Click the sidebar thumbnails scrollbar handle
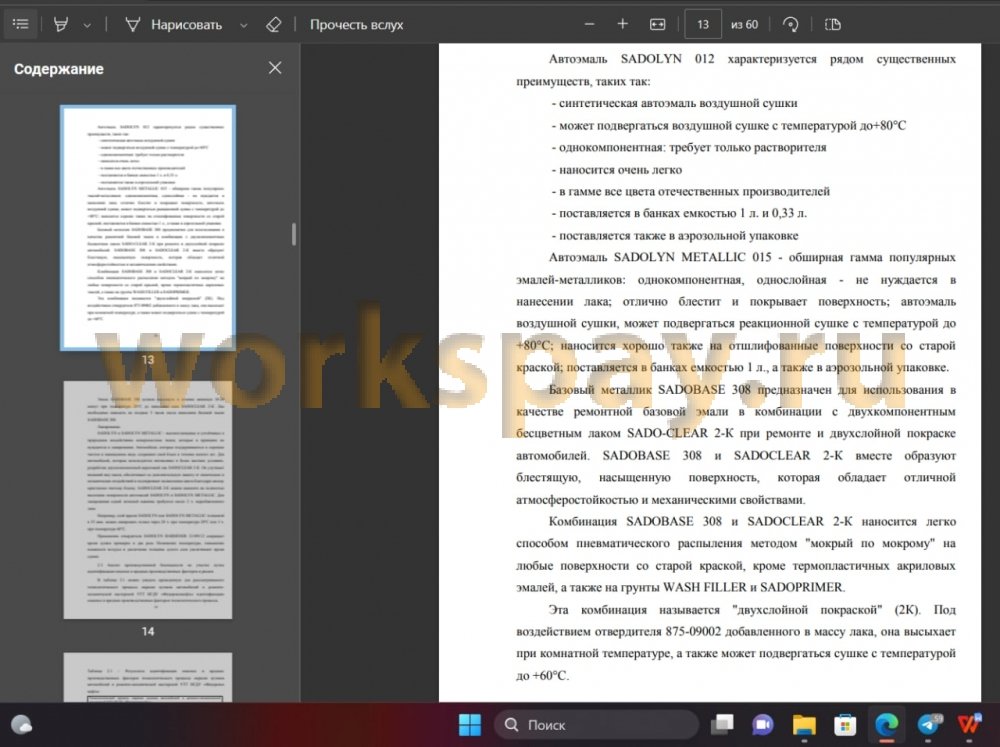1000x747 pixels. [293, 234]
